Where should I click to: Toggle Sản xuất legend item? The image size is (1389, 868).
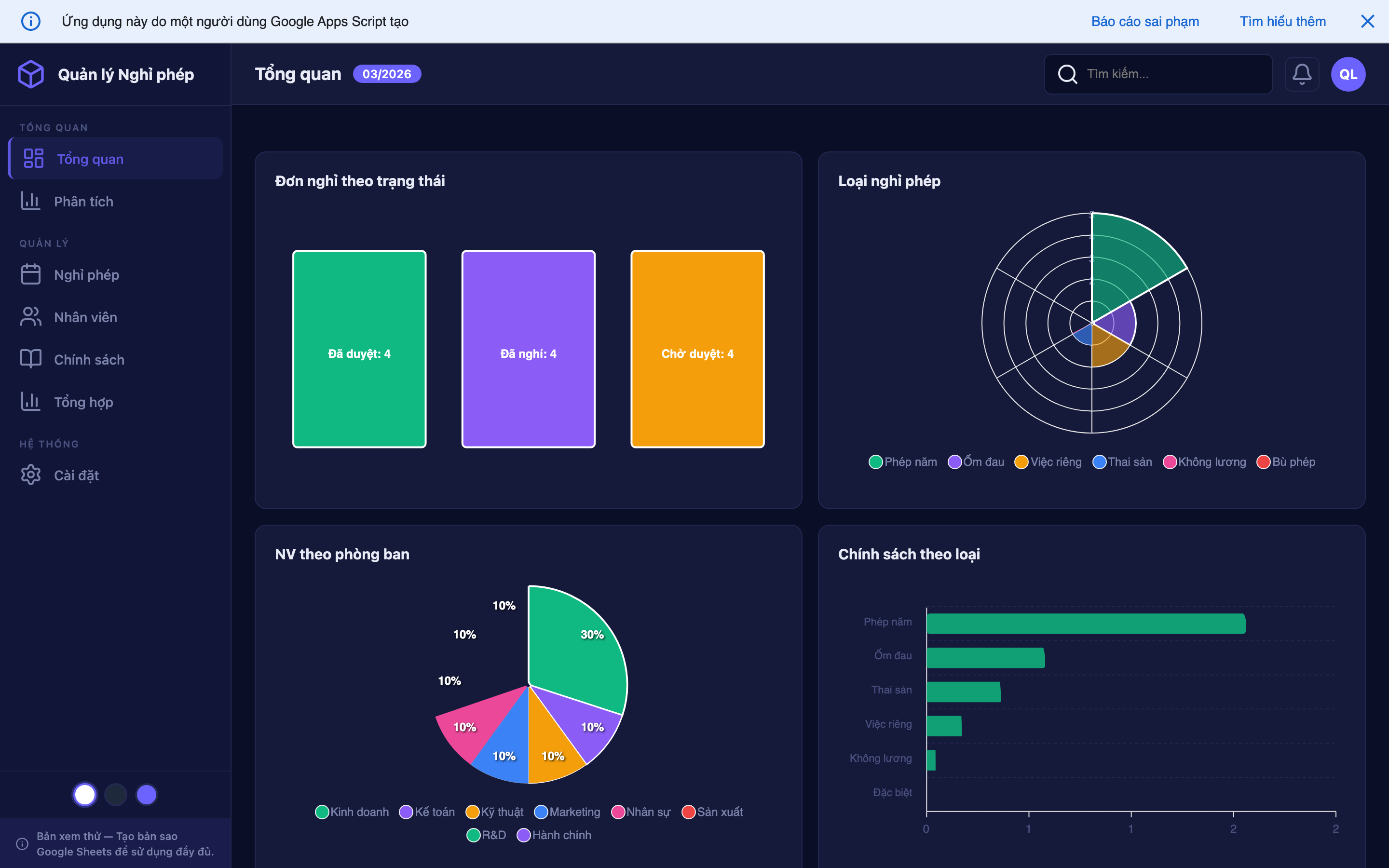pyautogui.click(x=712, y=812)
